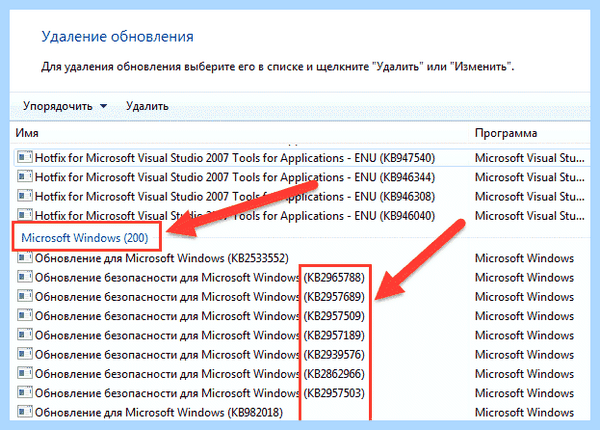Click program cell 'Microsoft Visual Stu...' for KB946344
Viewport: 600px width, 430px height.
coord(530,178)
